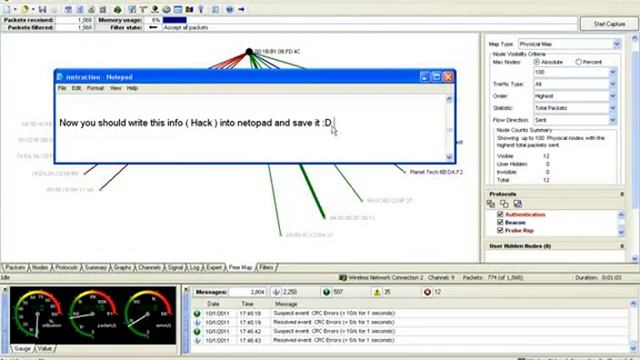Close the messages log panel via small x
Viewport: 640px width, 360px height.
coord(186,290)
